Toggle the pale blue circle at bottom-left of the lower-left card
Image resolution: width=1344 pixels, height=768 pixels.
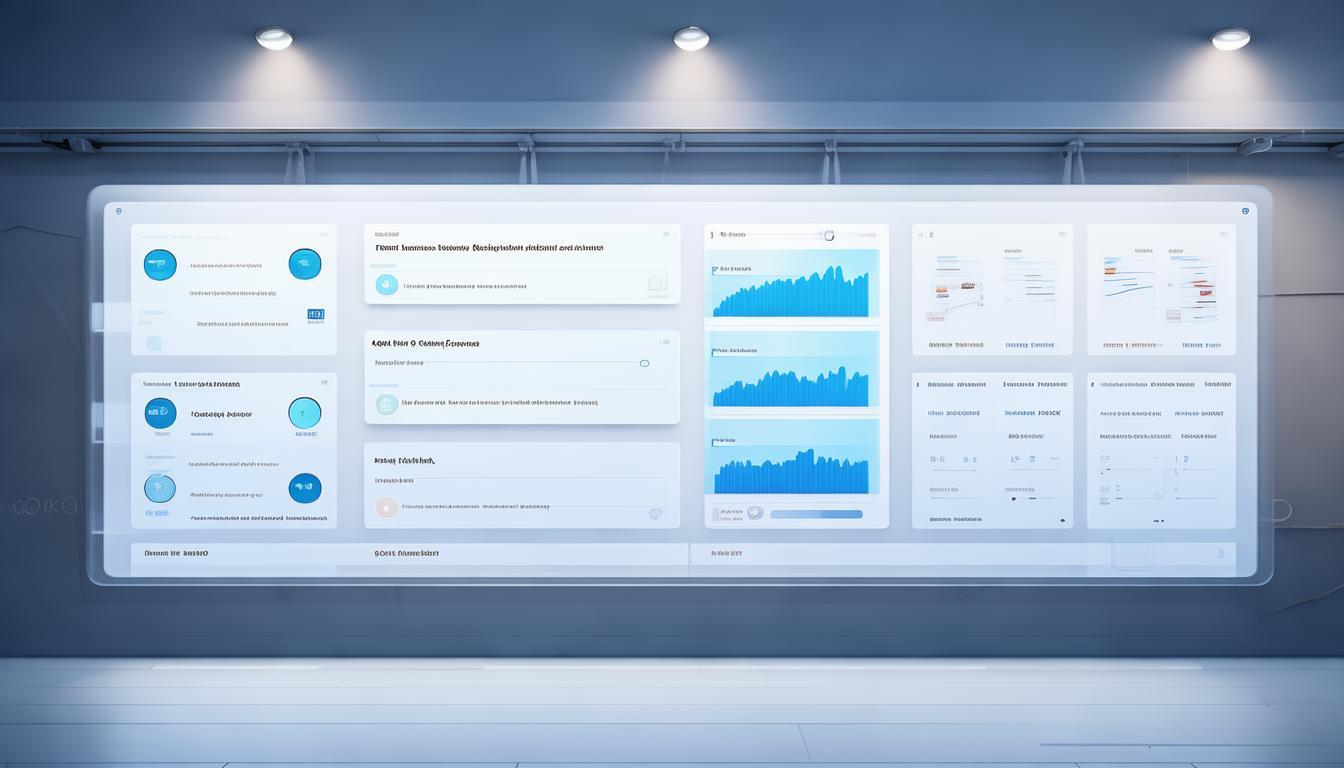pyautogui.click(x=160, y=488)
